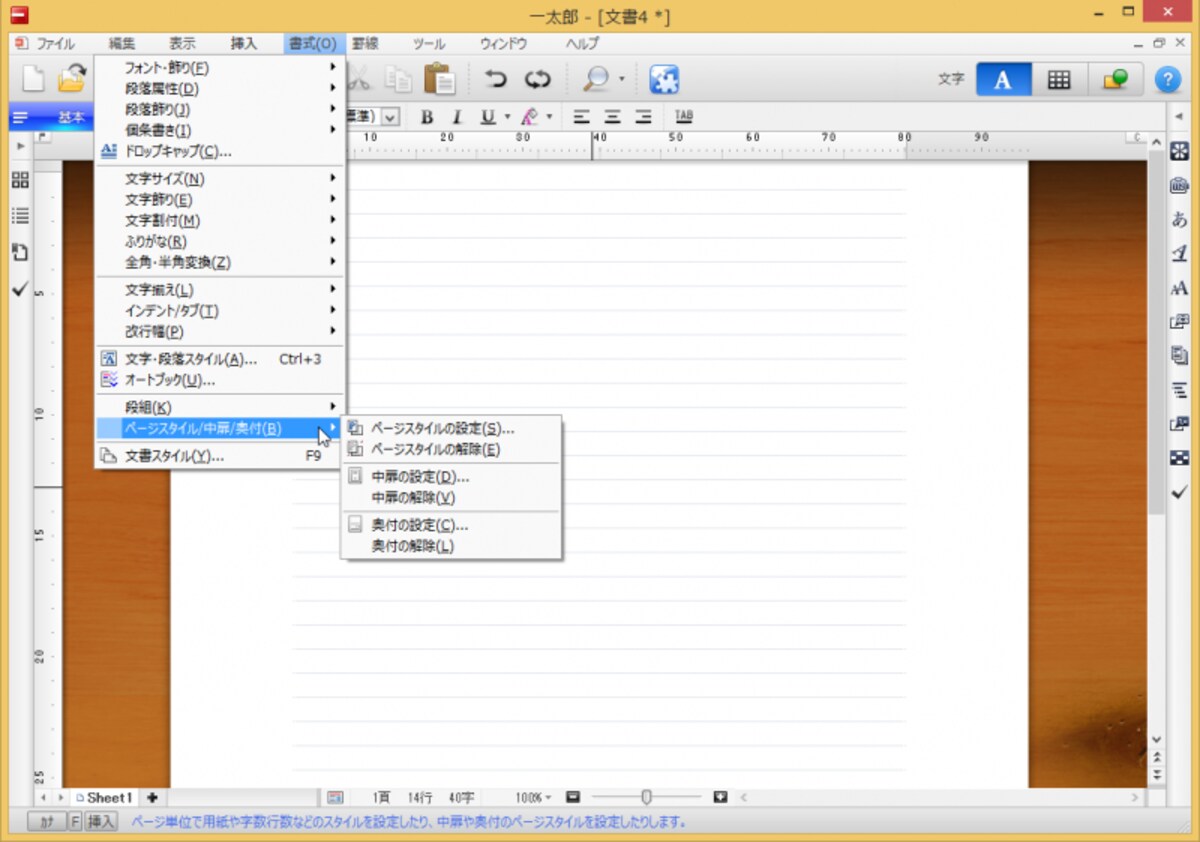Click the 挿入 insert mode indicator
The width and height of the screenshot is (1200, 842).
101,822
